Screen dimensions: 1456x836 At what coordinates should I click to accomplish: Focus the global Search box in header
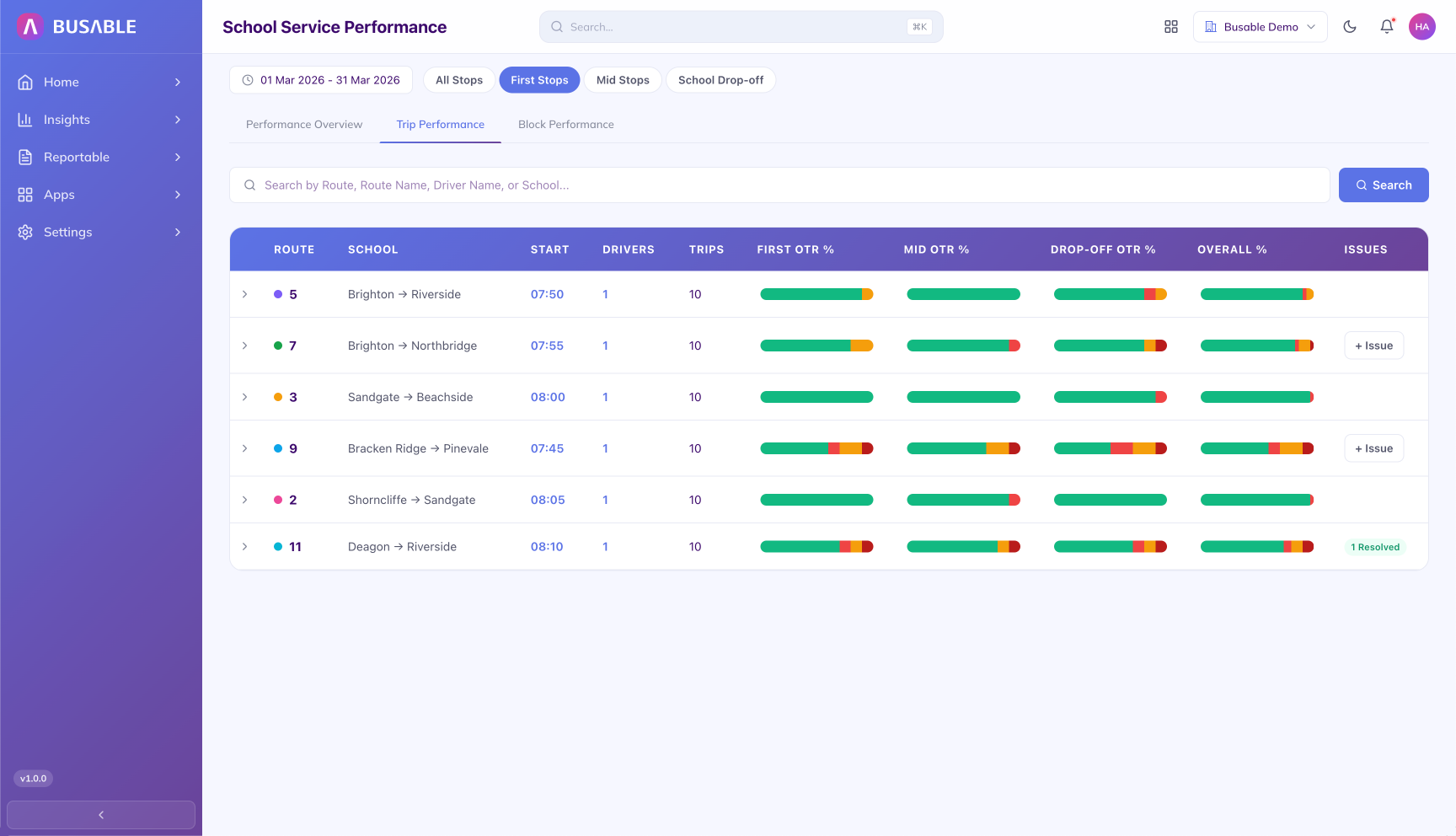(x=741, y=27)
